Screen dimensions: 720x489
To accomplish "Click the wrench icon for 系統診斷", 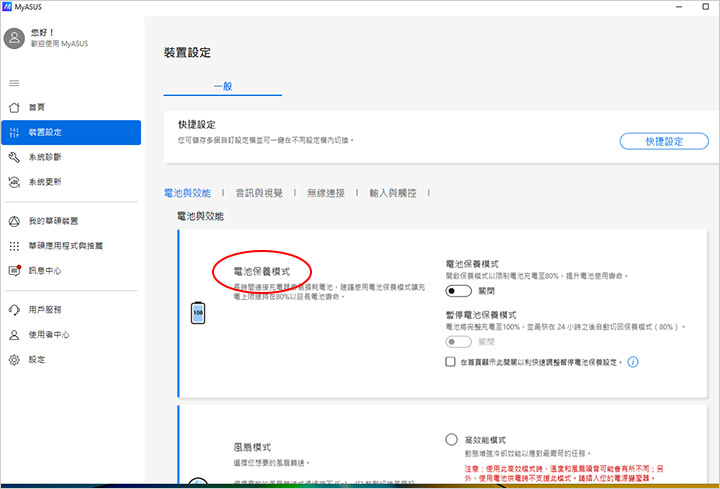I will click(14, 157).
